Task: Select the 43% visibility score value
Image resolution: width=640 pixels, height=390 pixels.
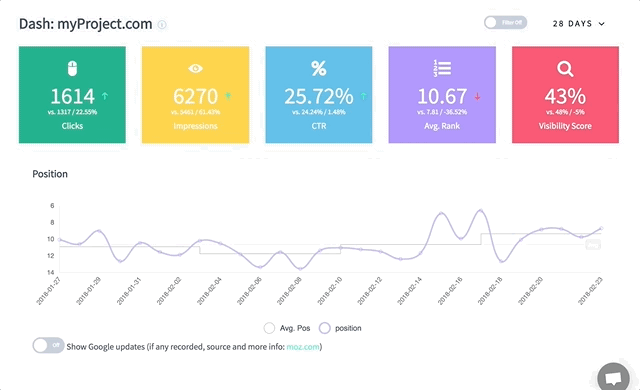Action: 565,97
